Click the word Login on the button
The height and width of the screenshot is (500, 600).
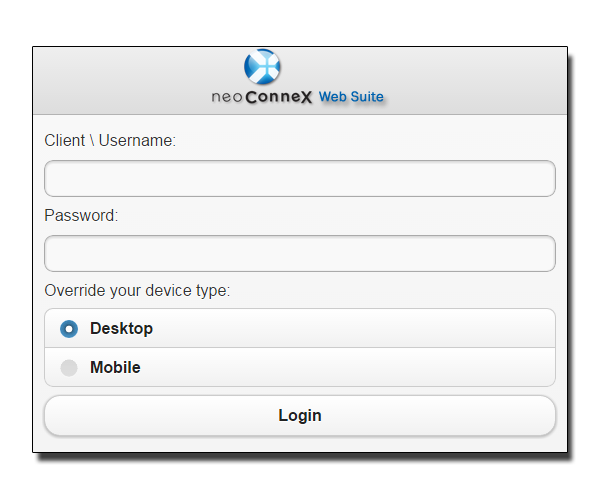point(300,416)
